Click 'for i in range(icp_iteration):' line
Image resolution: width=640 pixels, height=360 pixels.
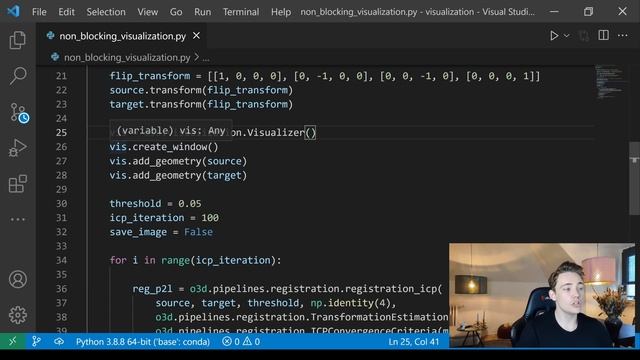(195, 260)
